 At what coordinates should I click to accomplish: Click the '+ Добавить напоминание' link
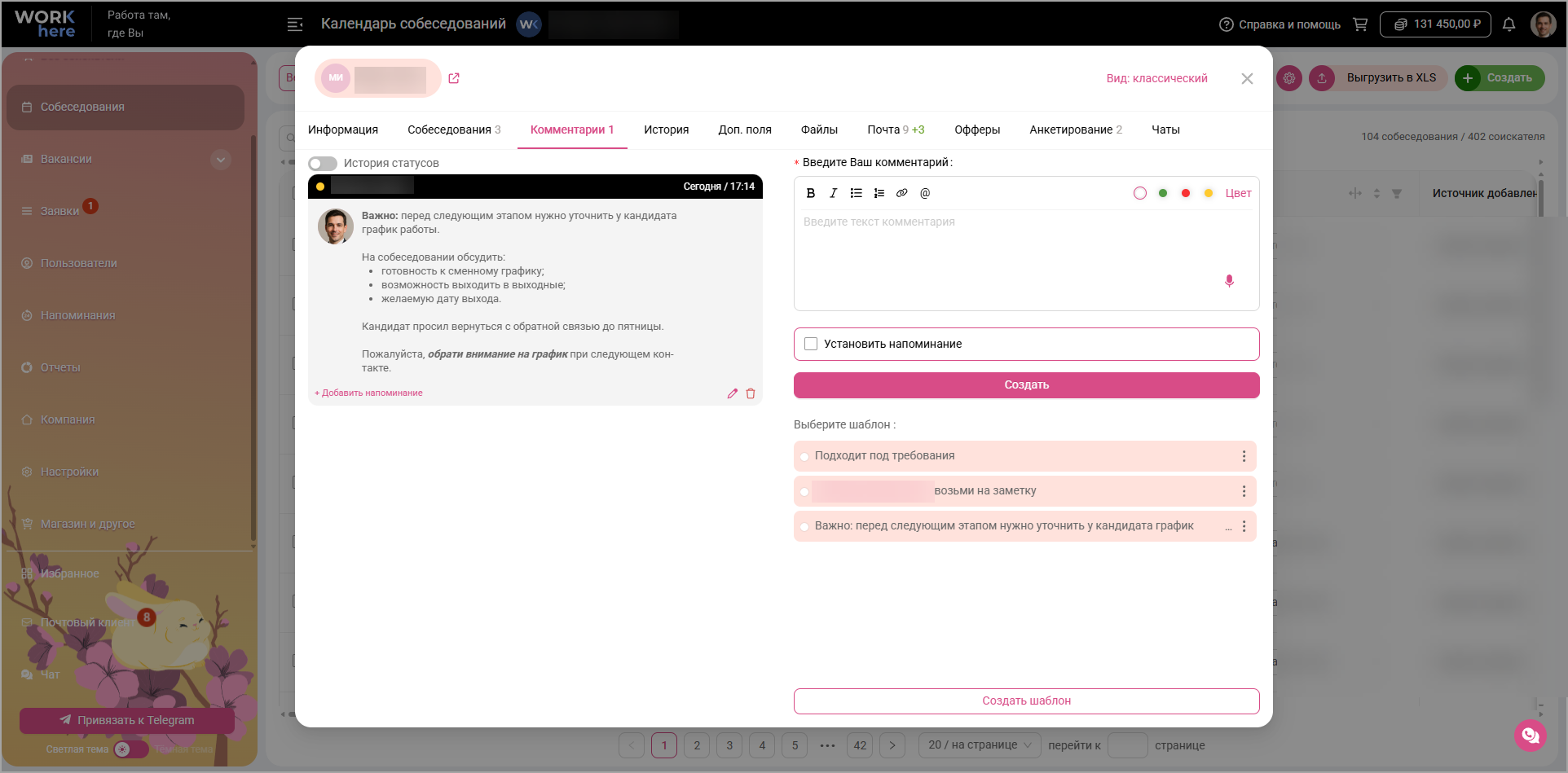368,393
